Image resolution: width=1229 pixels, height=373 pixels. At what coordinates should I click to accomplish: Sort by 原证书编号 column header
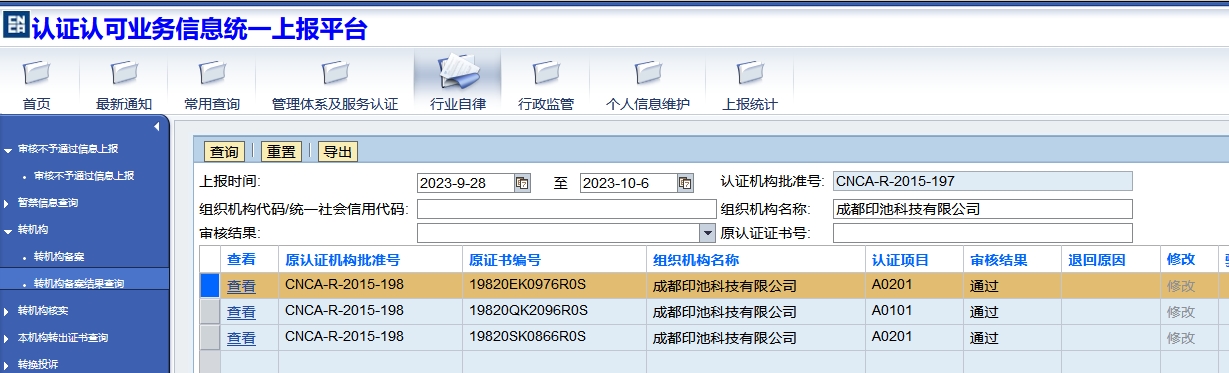click(505, 260)
